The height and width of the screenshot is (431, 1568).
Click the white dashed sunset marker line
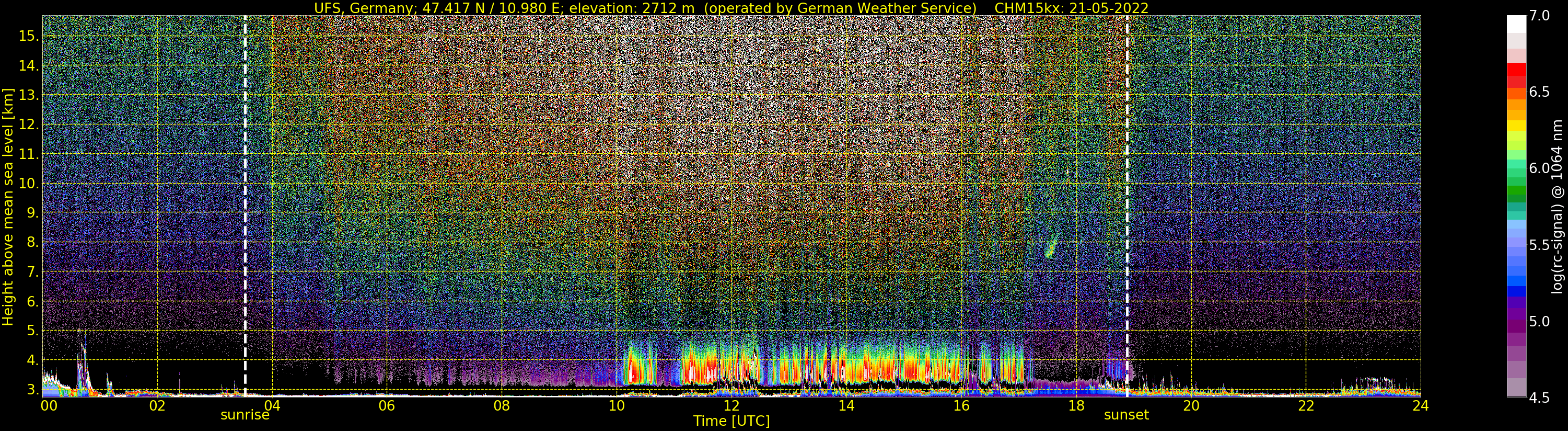coord(1128,206)
